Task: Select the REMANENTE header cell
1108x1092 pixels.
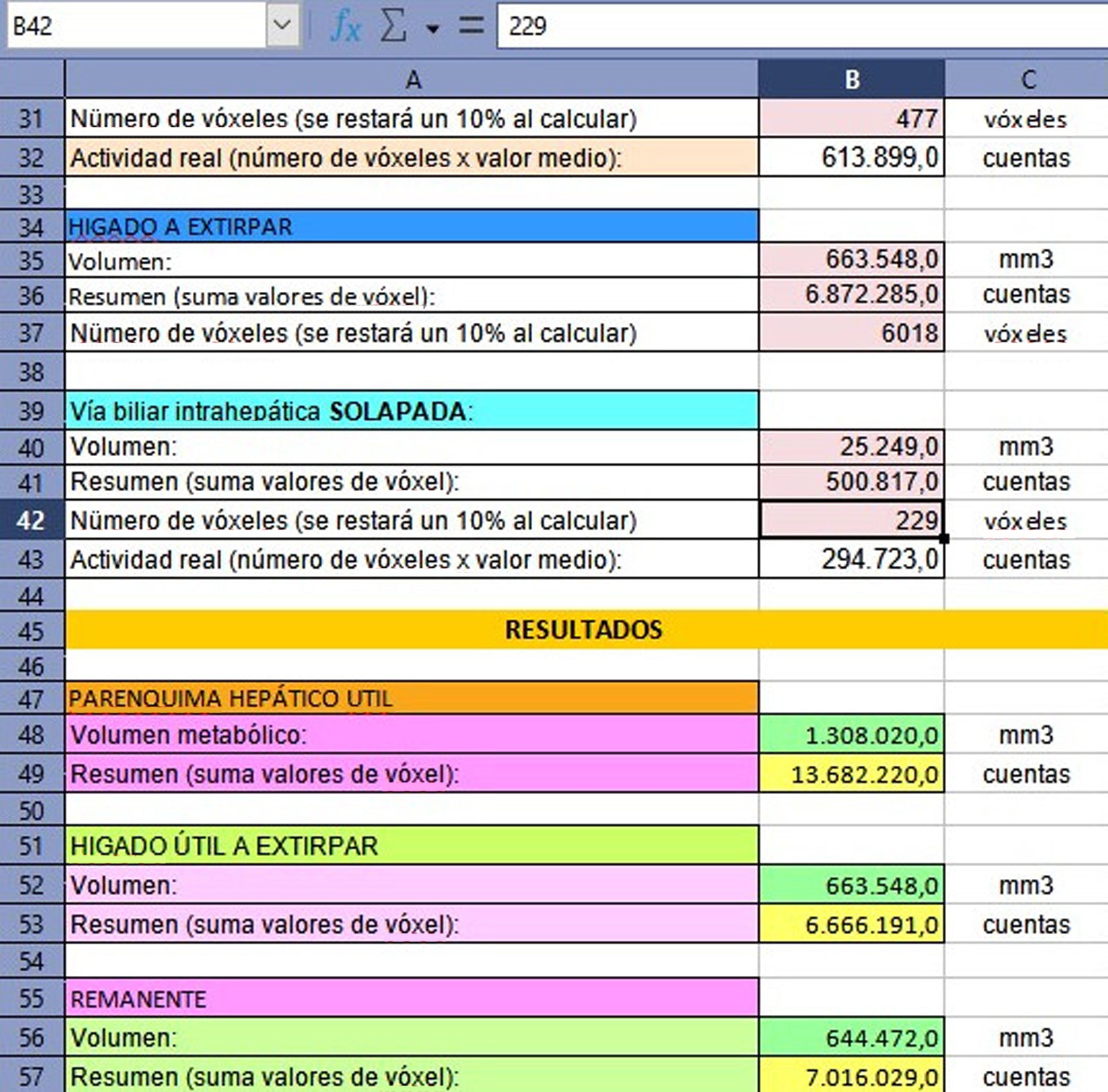Action: [412, 999]
